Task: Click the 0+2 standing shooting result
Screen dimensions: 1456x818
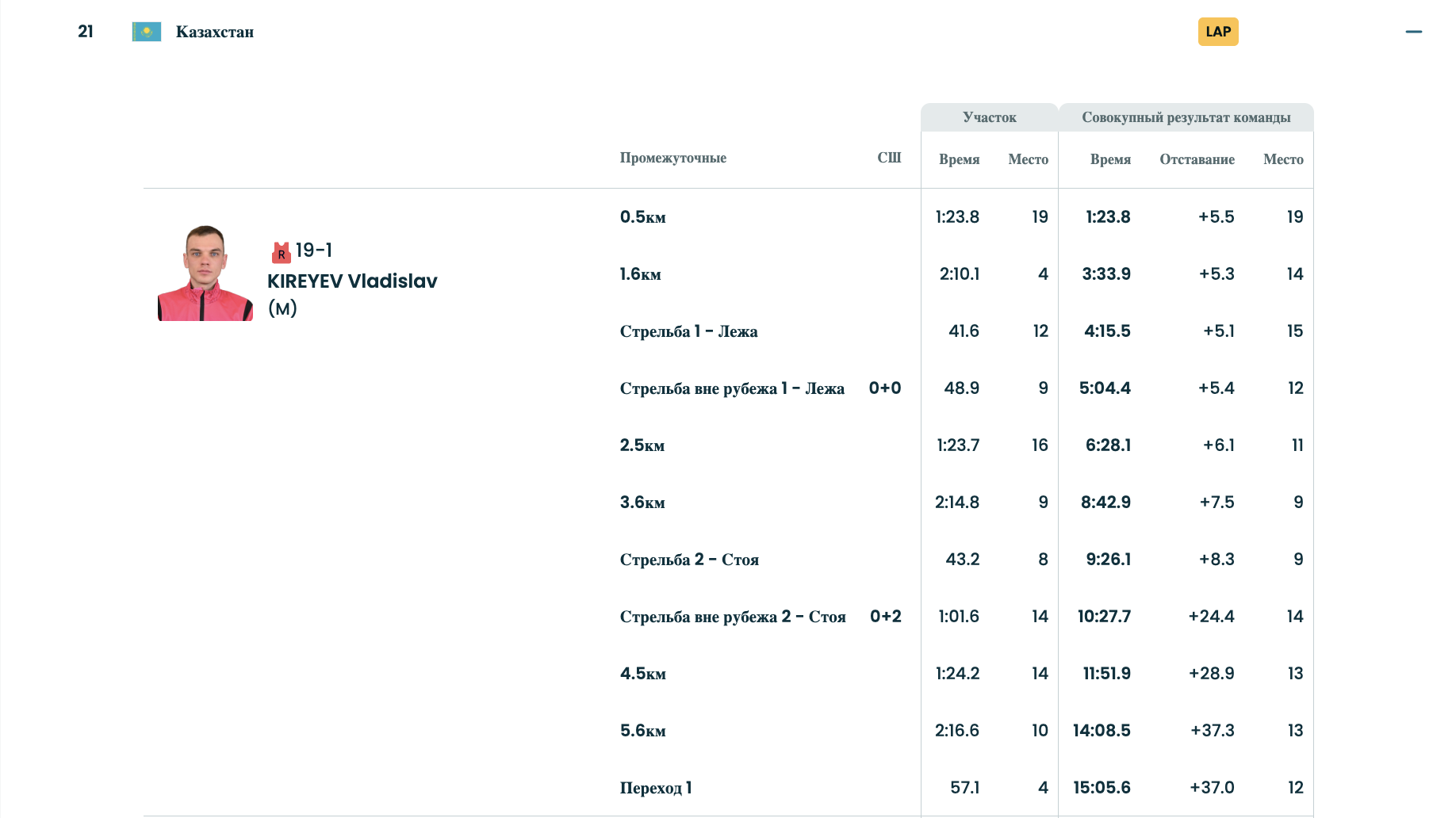Action: [885, 617]
